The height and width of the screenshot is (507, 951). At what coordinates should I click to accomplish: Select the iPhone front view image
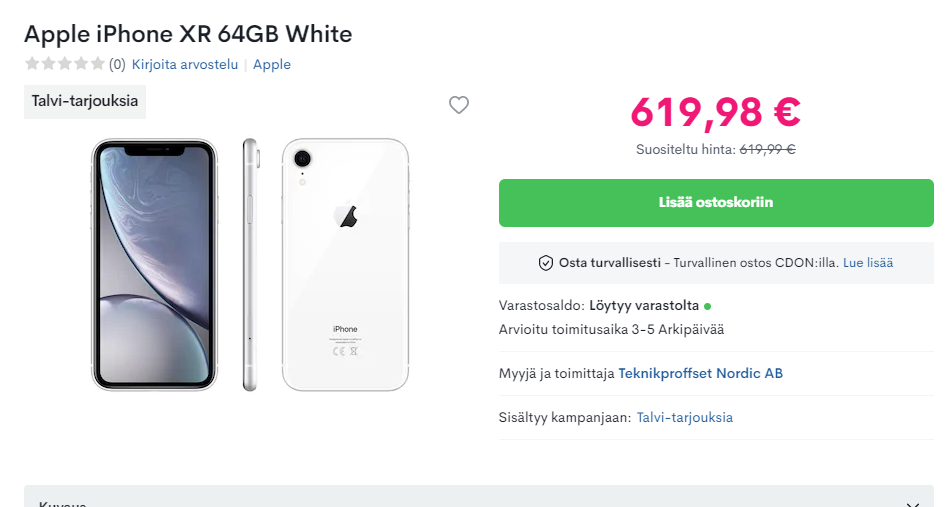pos(154,264)
